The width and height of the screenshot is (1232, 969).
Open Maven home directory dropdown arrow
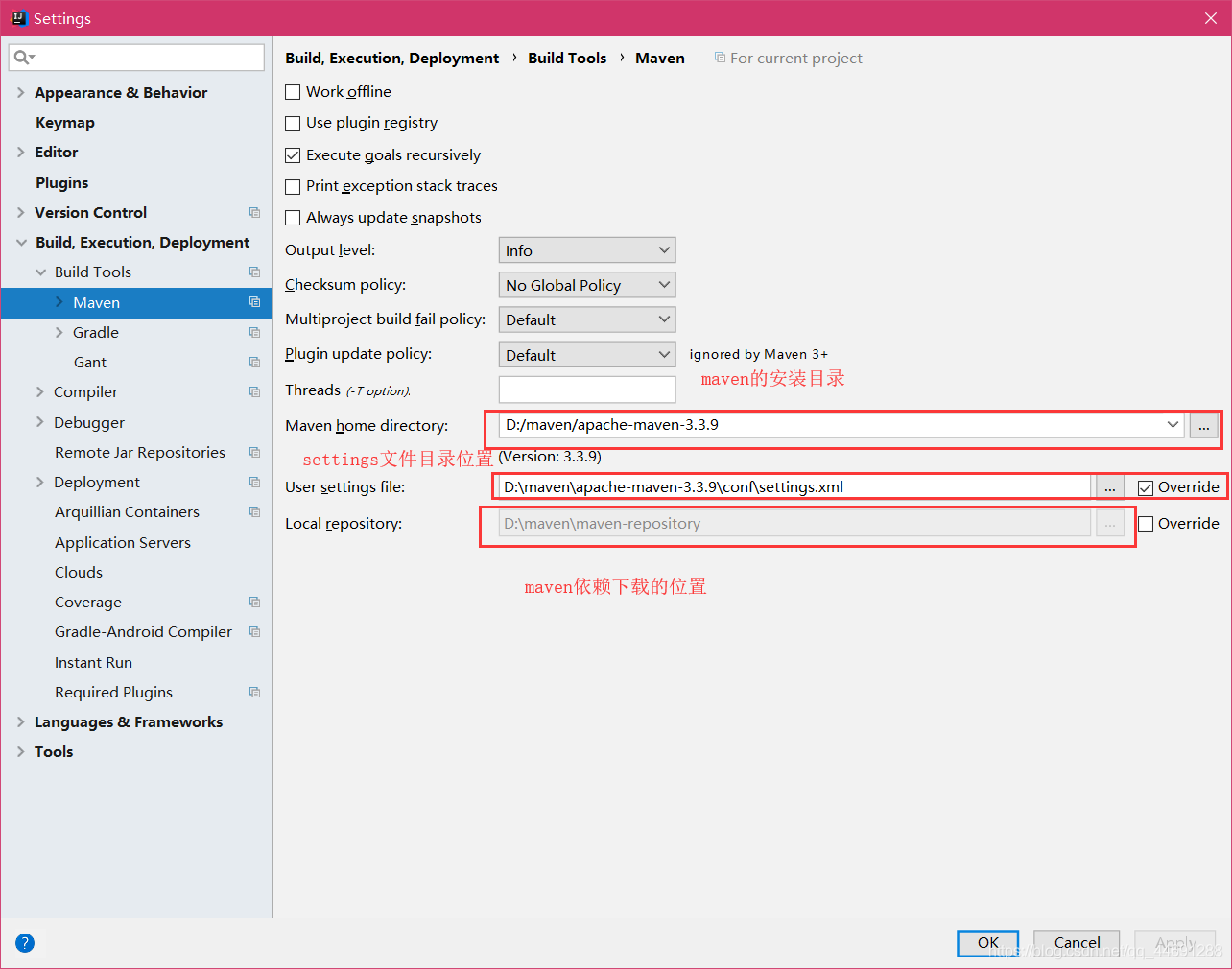coord(1173,424)
